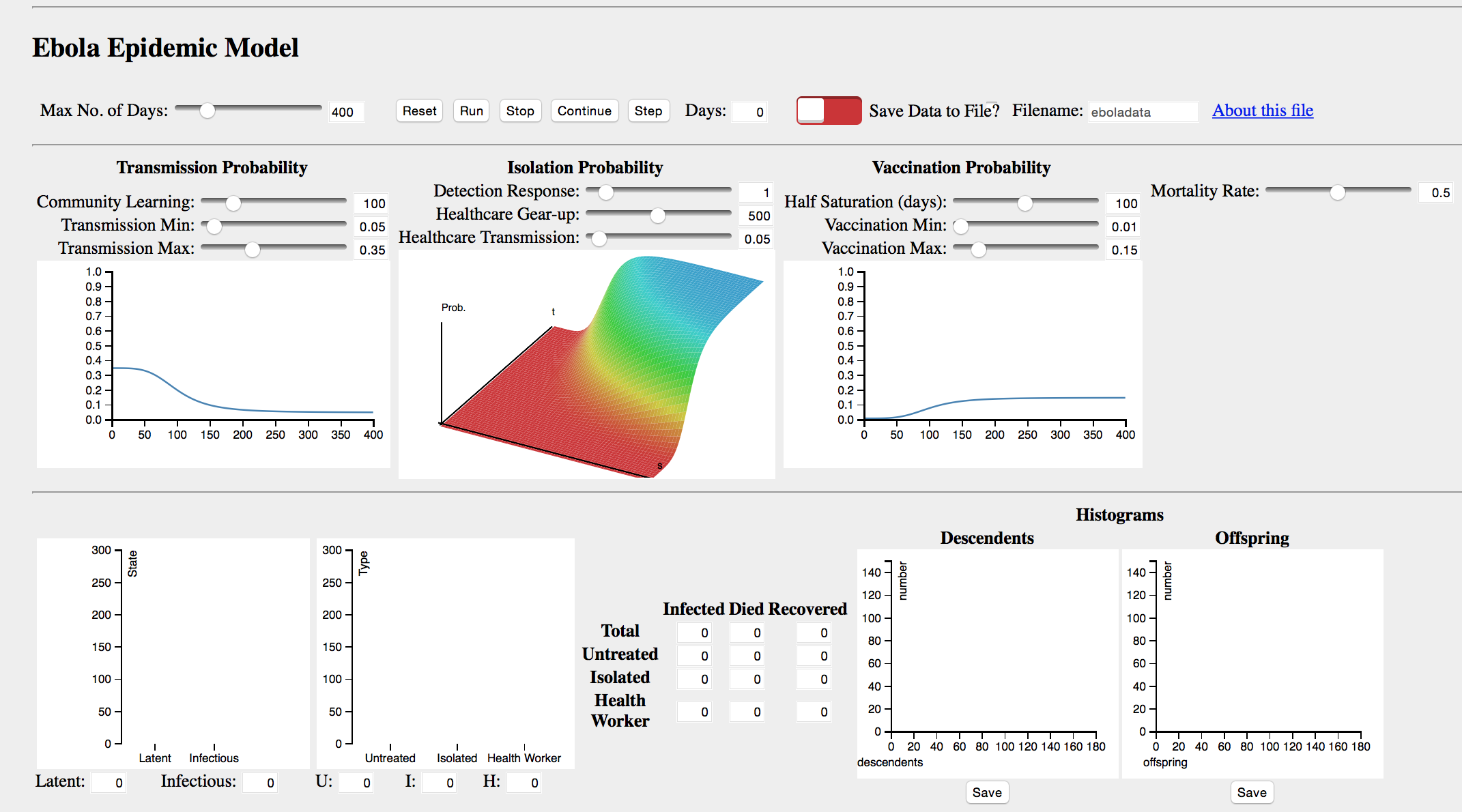The width and height of the screenshot is (1462, 812).
Task: Adjust the Healthcare Gear-up slider
Action: tap(659, 215)
